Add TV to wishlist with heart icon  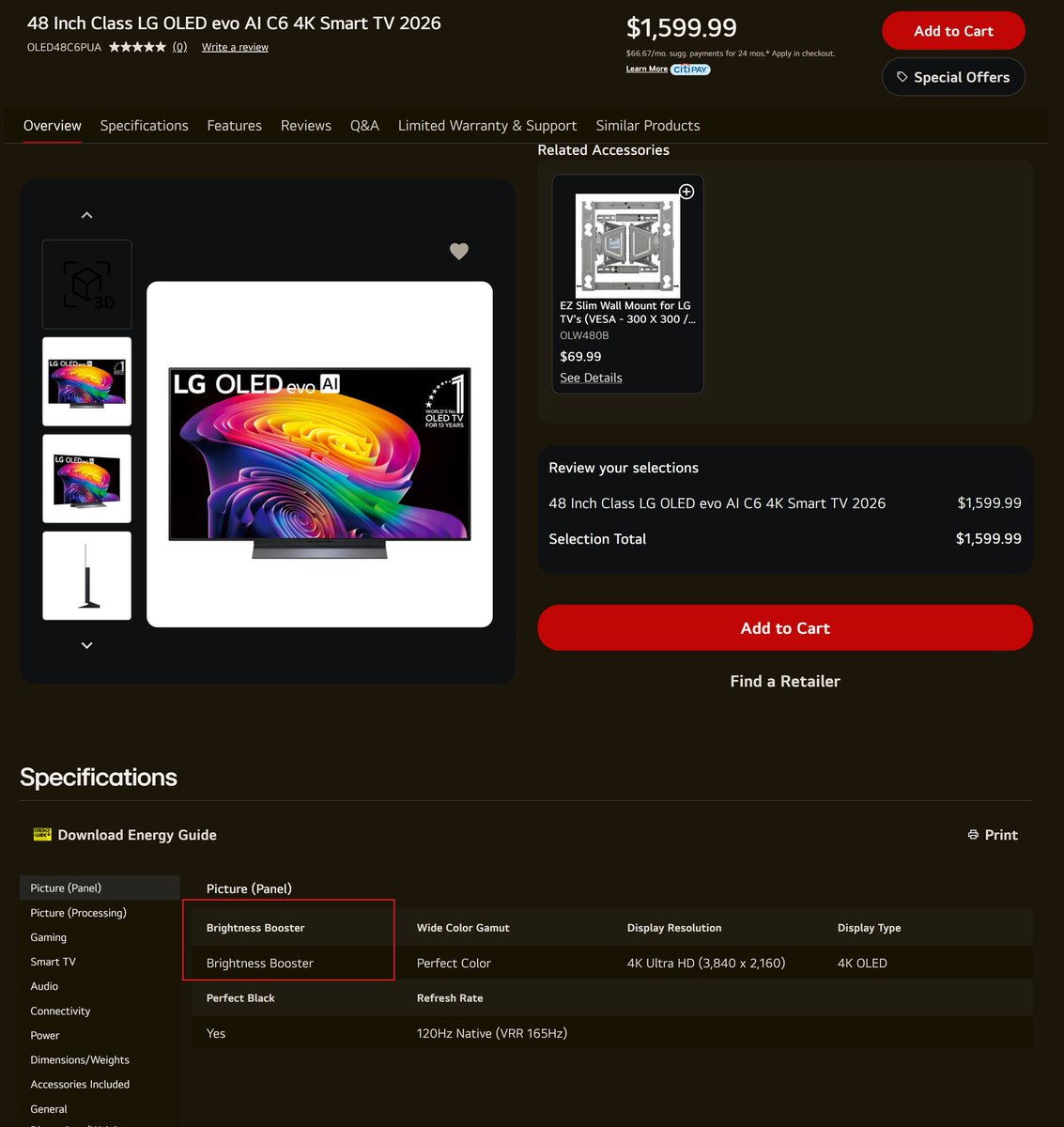click(x=459, y=251)
